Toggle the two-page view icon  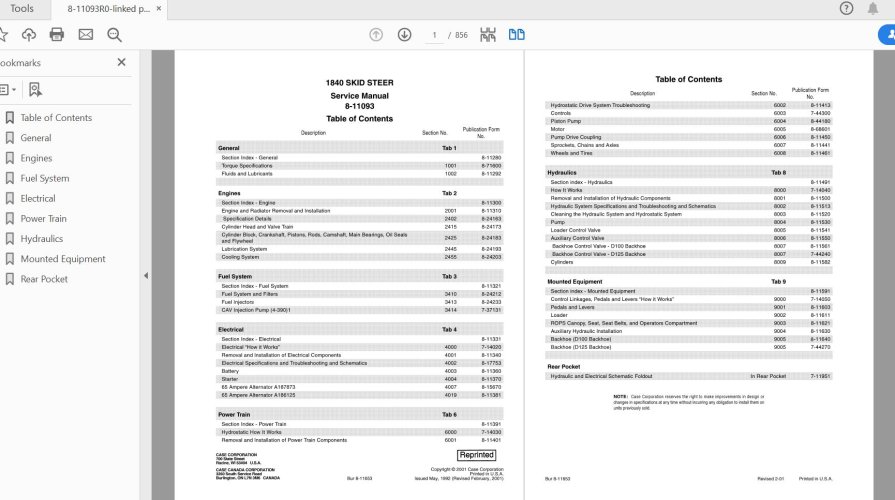point(516,35)
